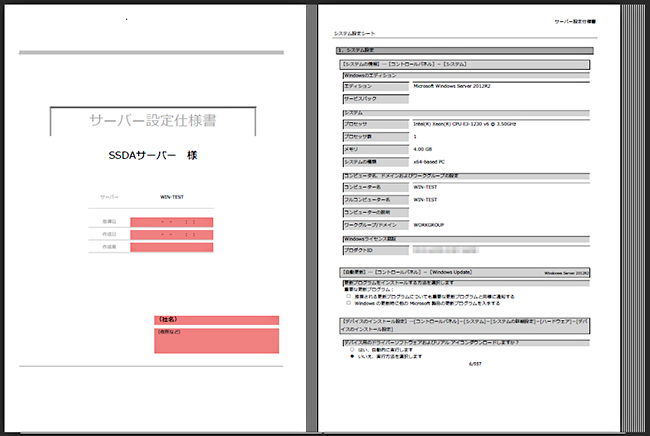Click the blurred プロダクトID value

pyautogui.click(x=450, y=250)
